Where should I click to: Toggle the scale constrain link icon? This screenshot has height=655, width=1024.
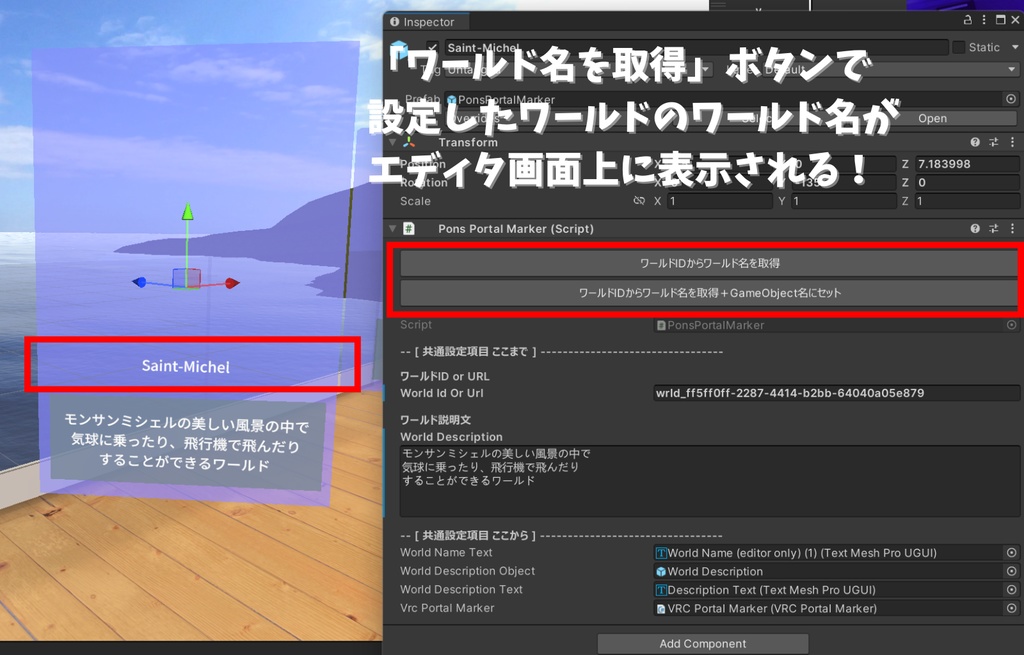pyautogui.click(x=638, y=200)
